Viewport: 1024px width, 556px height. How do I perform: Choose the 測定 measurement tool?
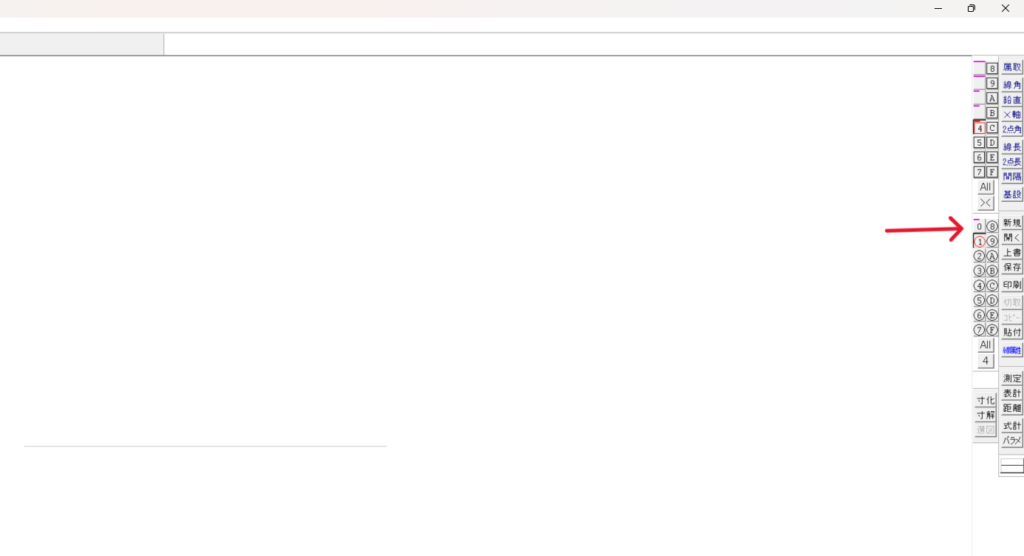click(x=1012, y=378)
